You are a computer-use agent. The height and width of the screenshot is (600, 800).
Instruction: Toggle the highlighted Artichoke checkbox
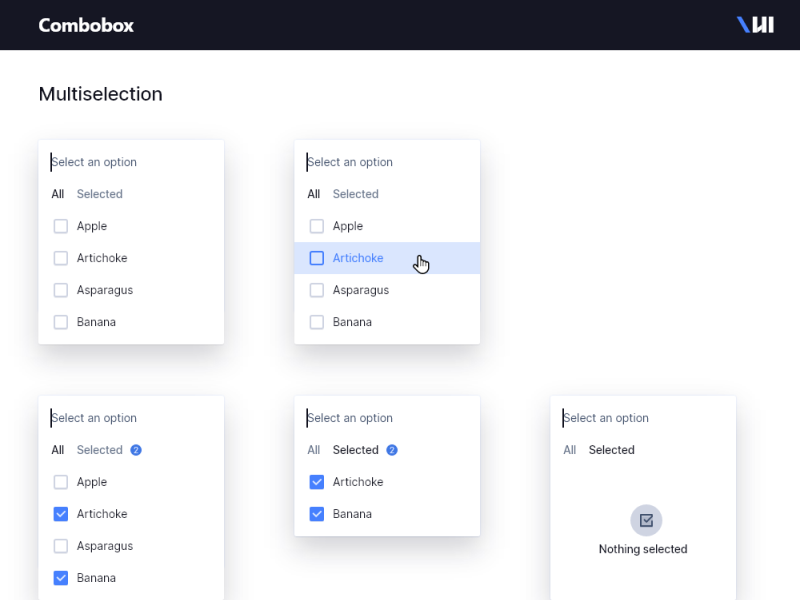(317, 258)
